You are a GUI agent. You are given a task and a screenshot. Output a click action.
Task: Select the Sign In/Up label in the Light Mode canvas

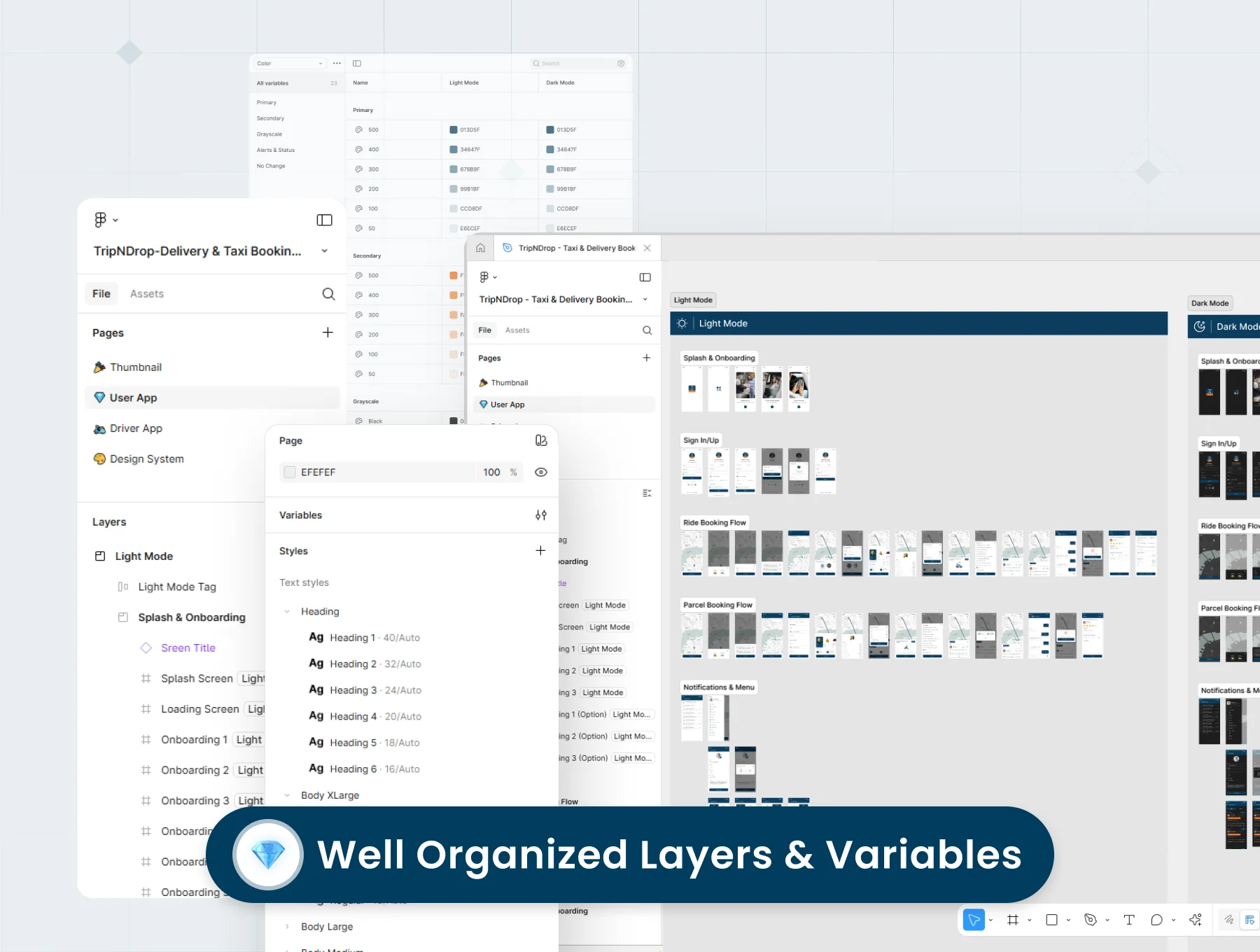coord(701,440)
